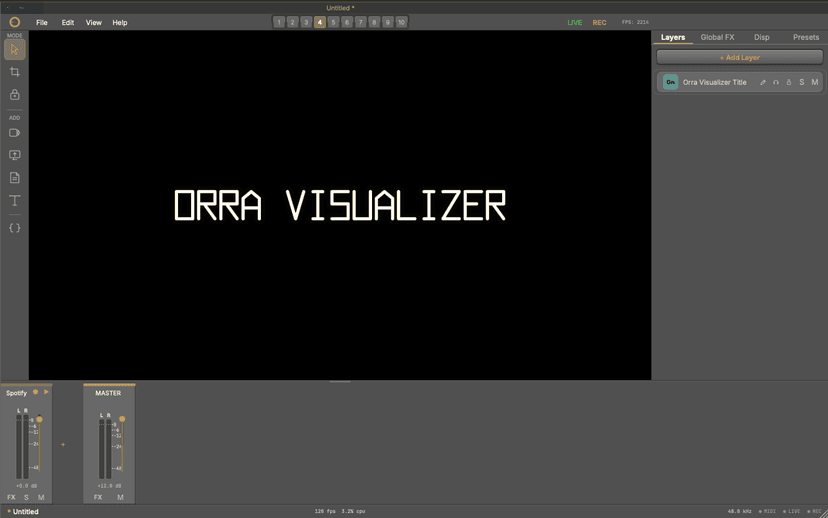Switch to the Layers tab
Screen dimensions: 828x518
click(x=673, y=37)
